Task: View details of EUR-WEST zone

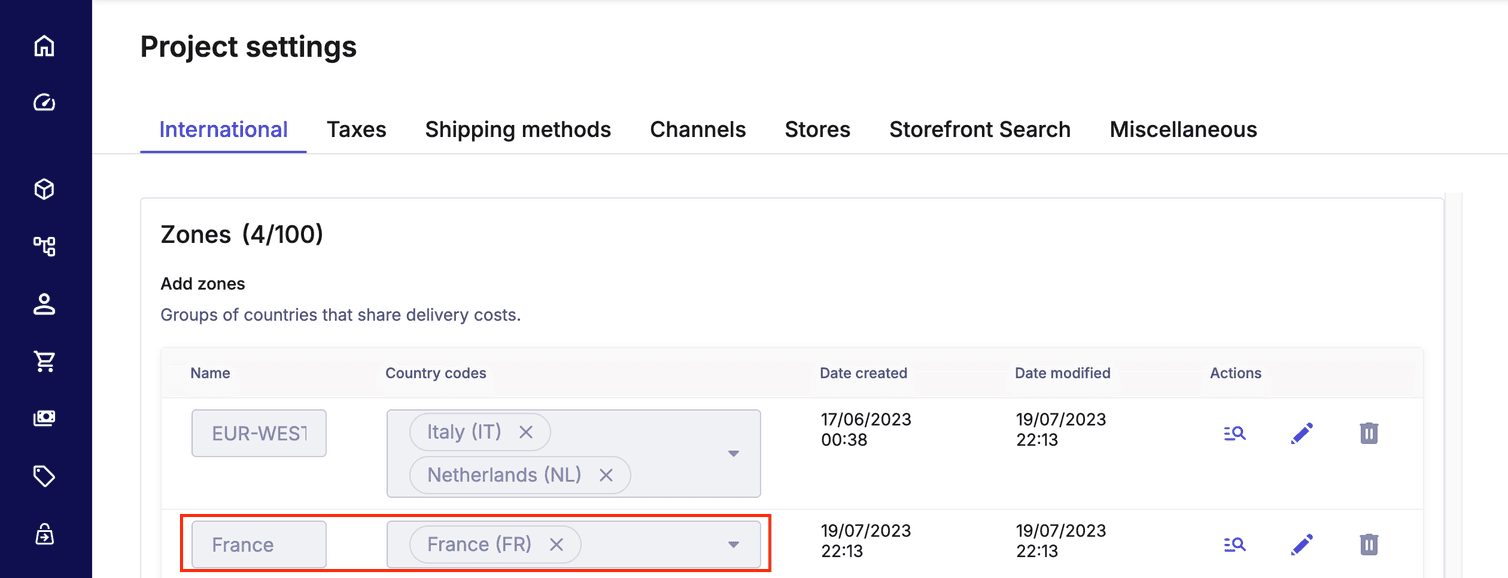Action: [x=1234, y=433]
